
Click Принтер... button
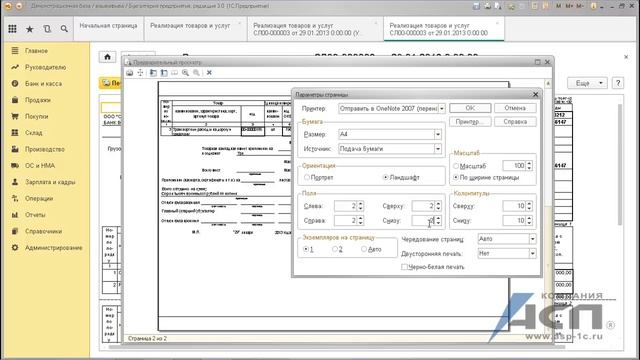click(x=470, y=122)
